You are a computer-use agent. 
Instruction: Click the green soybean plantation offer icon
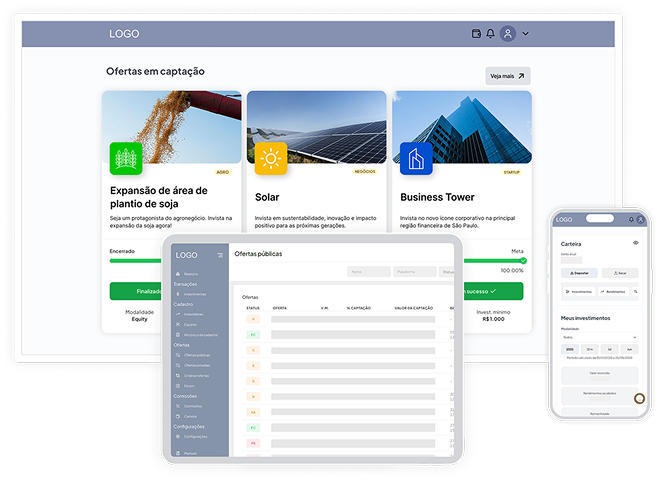click(126, 158)
